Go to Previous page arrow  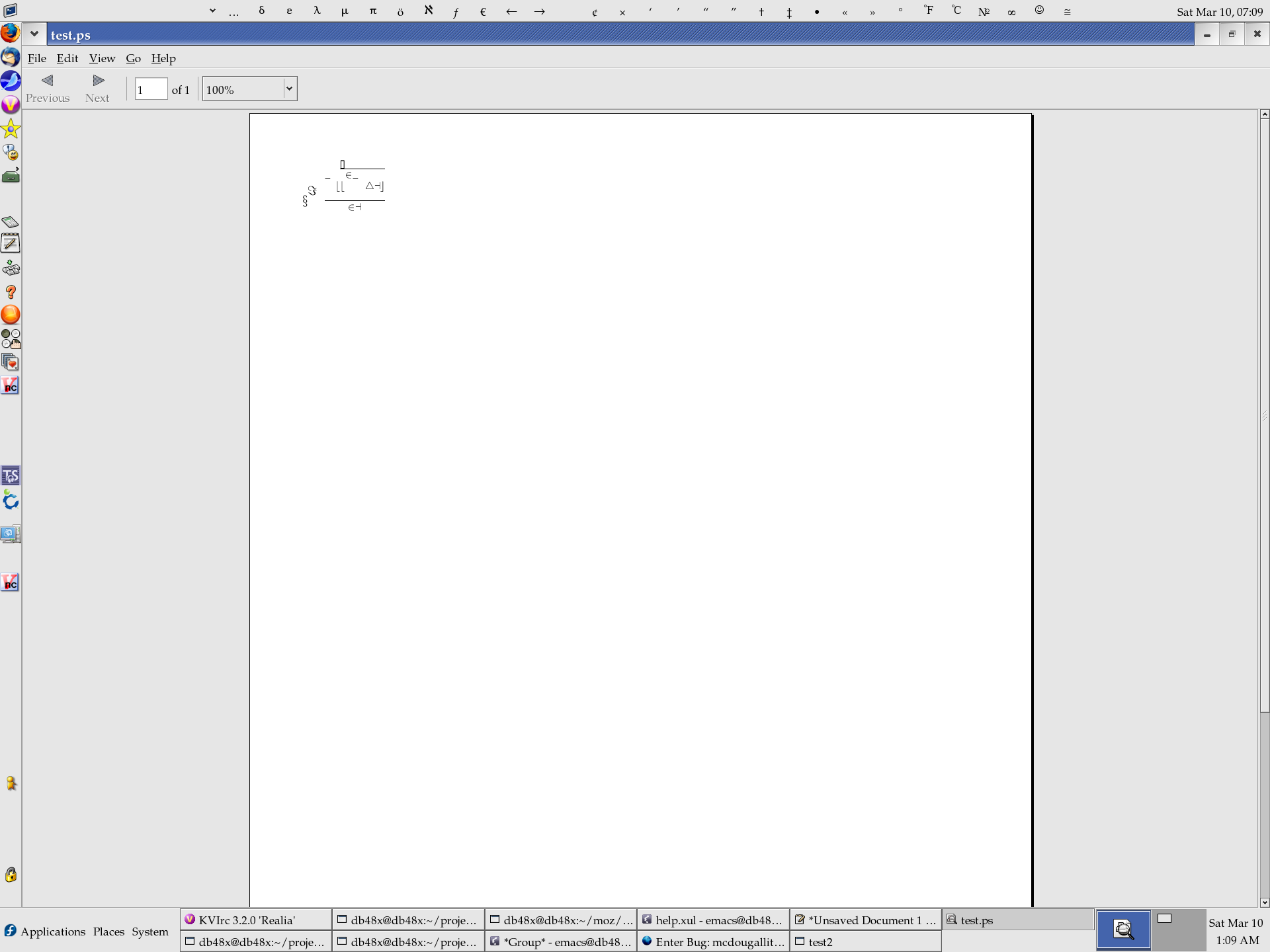click(47, 88)
